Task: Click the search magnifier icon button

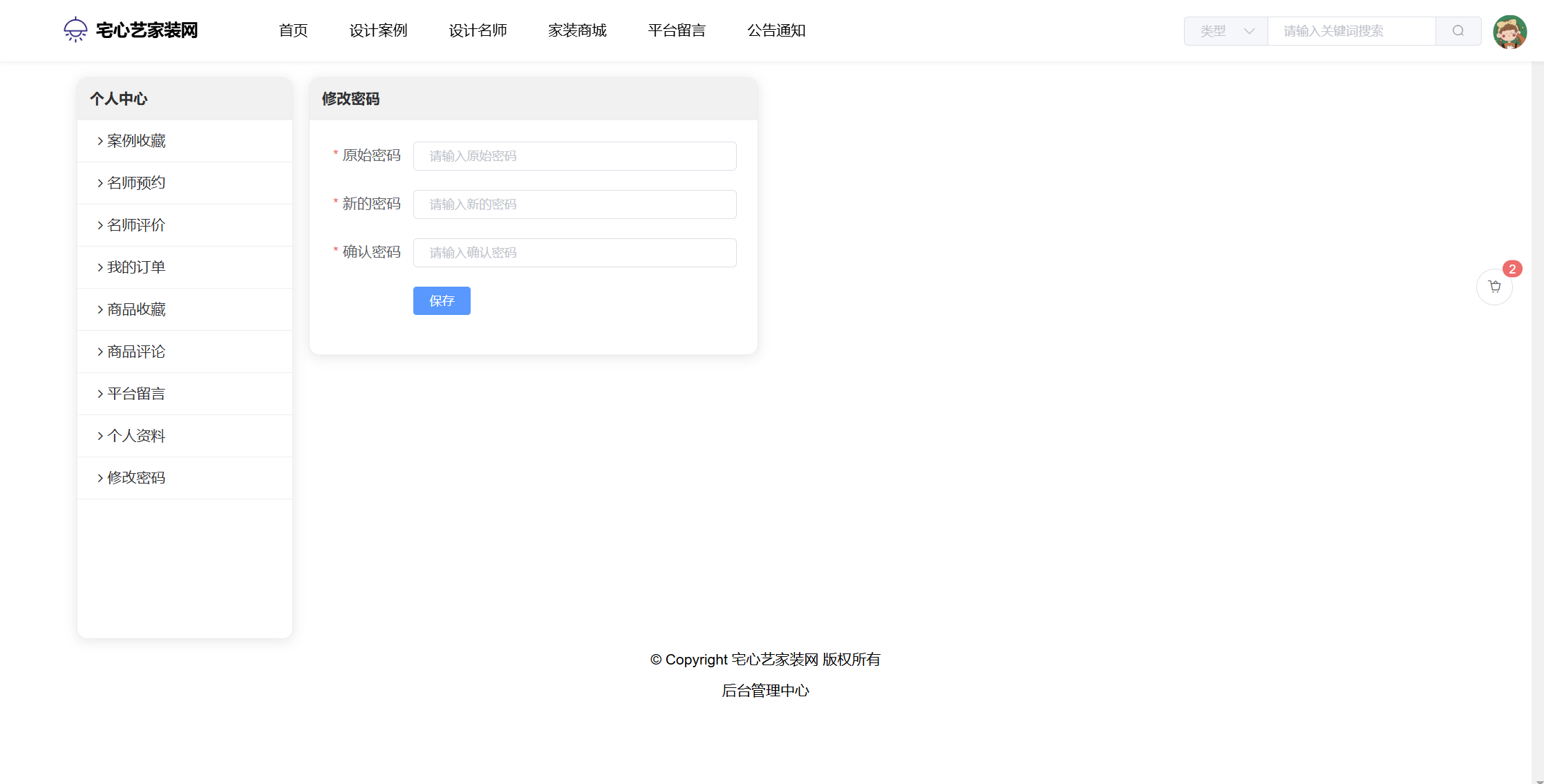Action: coord(1458,31)
